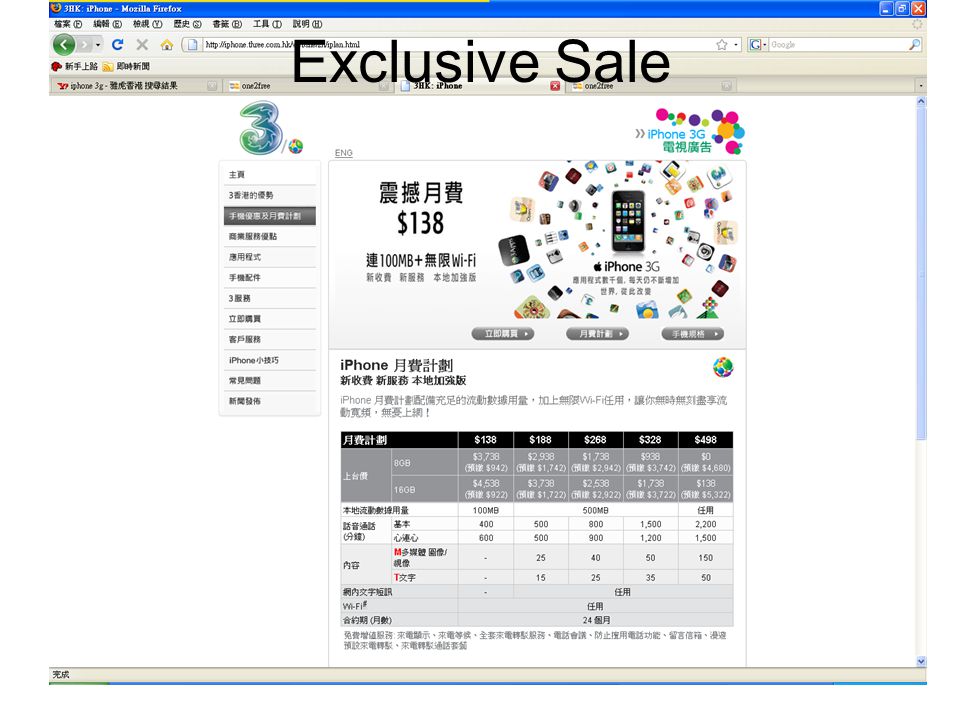Click the Google search input field
Viewport: 960px width, 720px height.
click(838, 45)
